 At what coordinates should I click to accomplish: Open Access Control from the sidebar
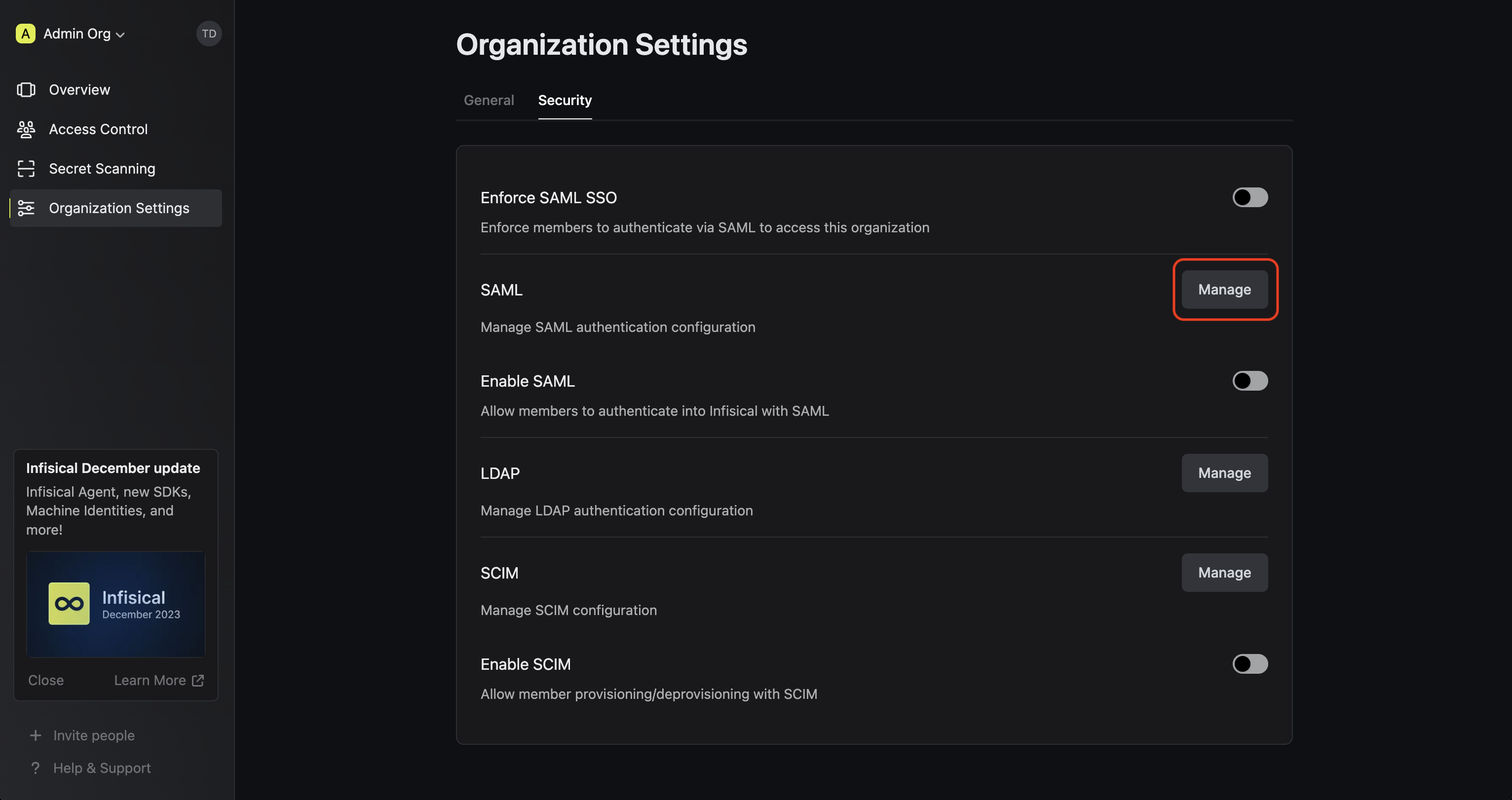[115, 129]
